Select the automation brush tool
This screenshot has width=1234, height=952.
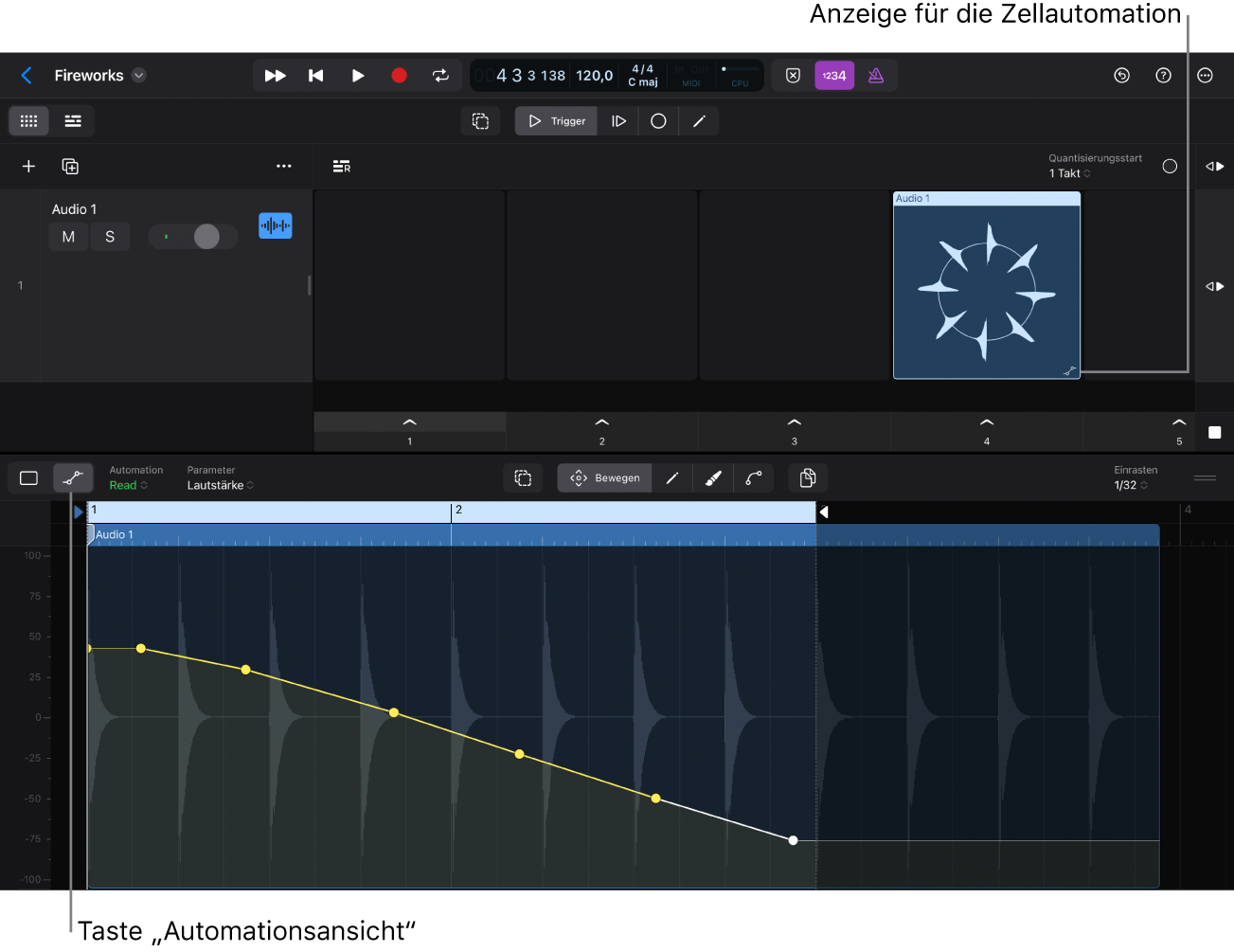point(713,478)
